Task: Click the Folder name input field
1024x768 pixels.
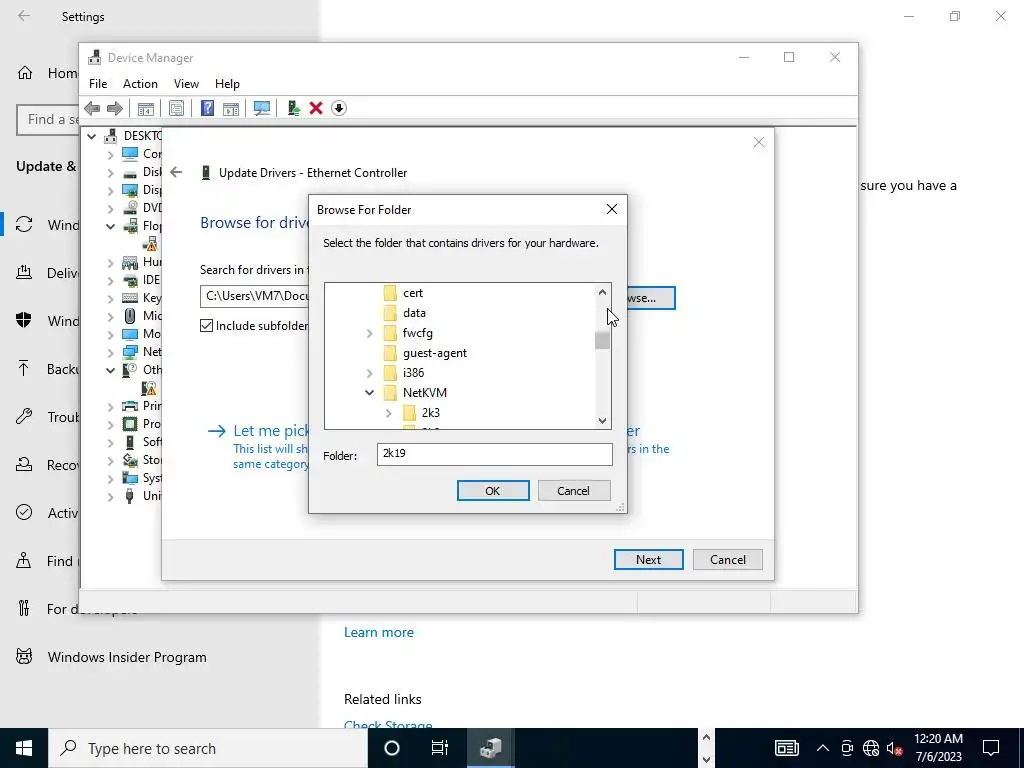Action: pos(494,454)
